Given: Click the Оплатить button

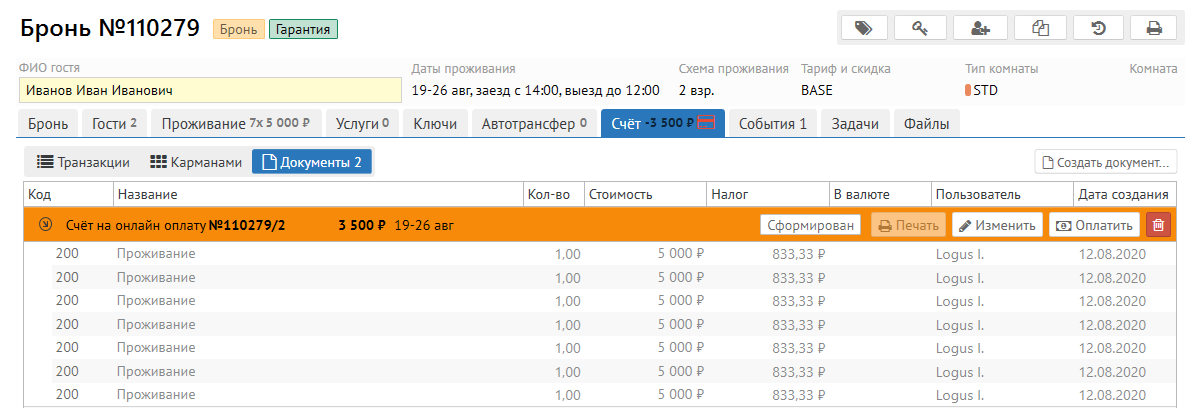Looking at the screenshot, I should click(1094, 225).
